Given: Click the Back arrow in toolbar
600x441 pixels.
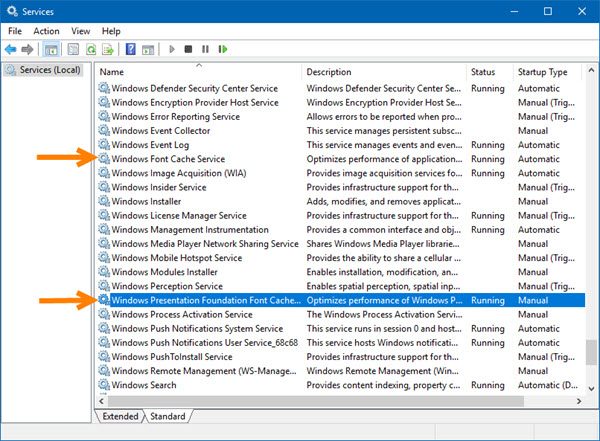Looking at the screenshot, I should [x=12, y=48].
